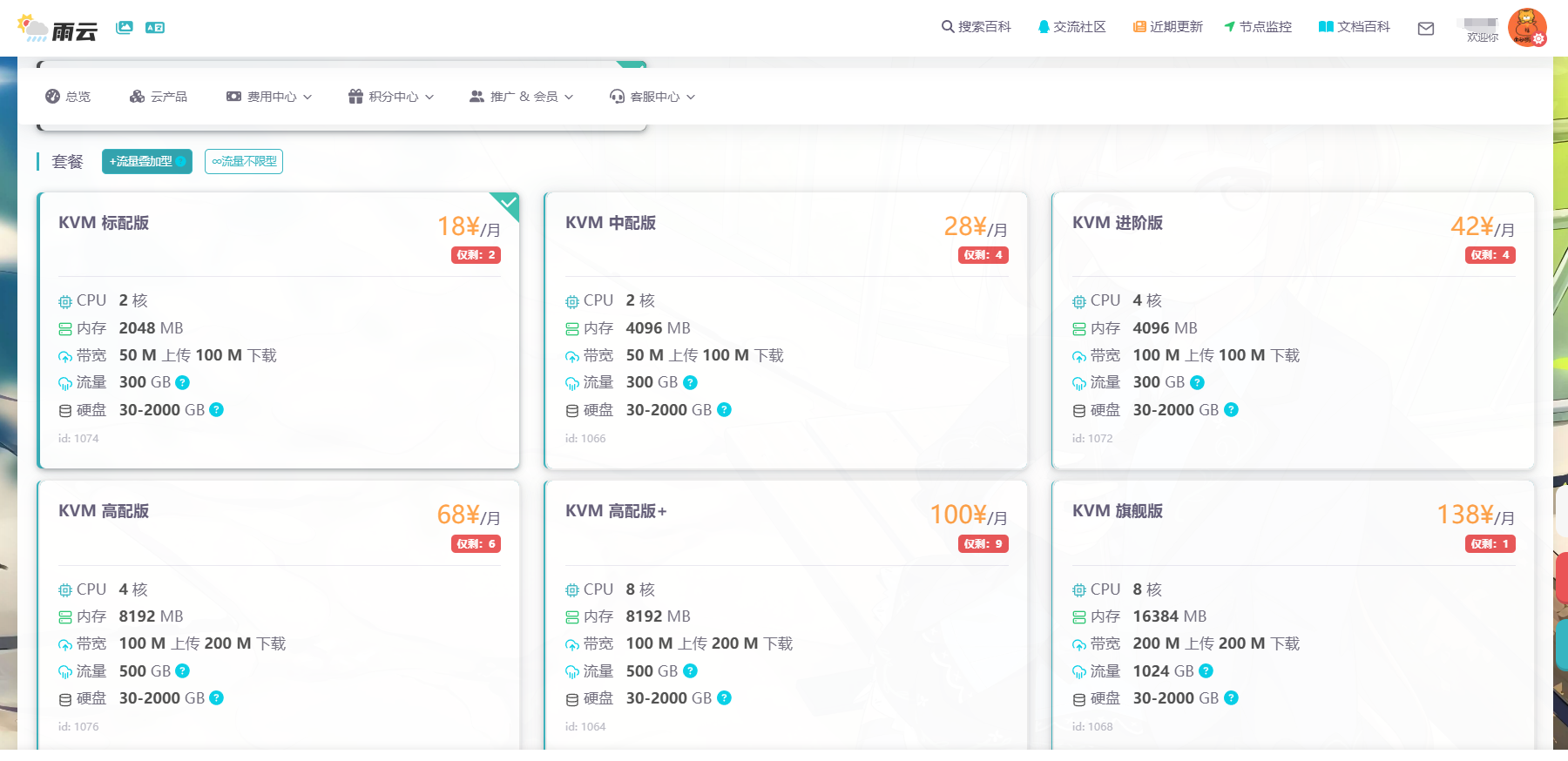Open the 客服中心 dropdown menu

(652, 97)
